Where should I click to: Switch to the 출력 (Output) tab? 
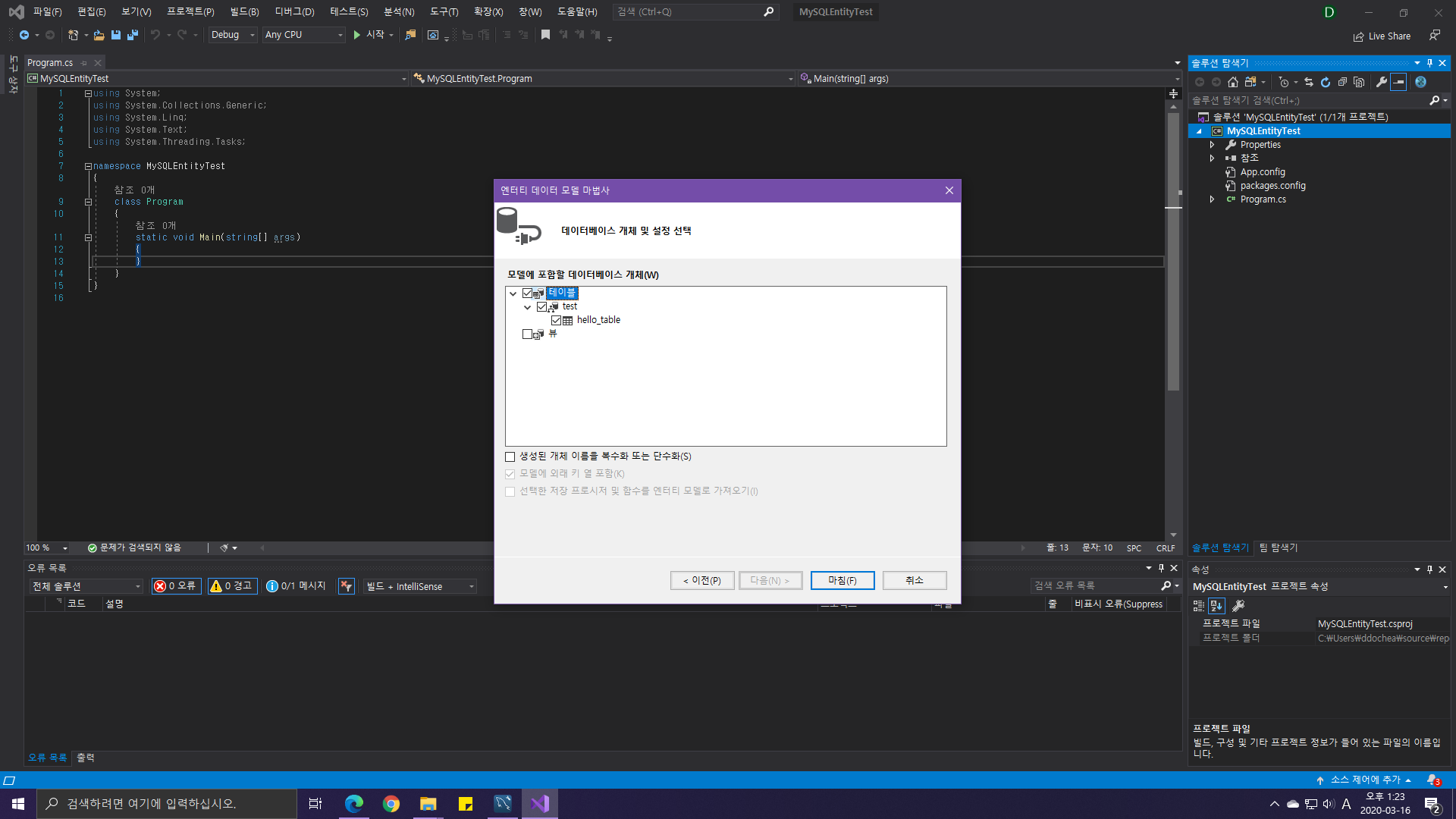tap(86, 758)
